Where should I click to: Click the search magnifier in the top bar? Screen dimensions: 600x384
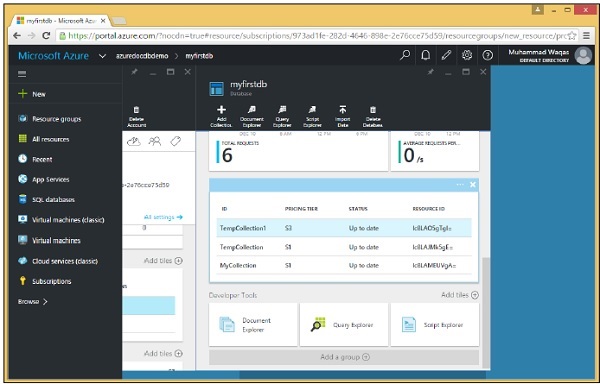click(x=405, y=55)
